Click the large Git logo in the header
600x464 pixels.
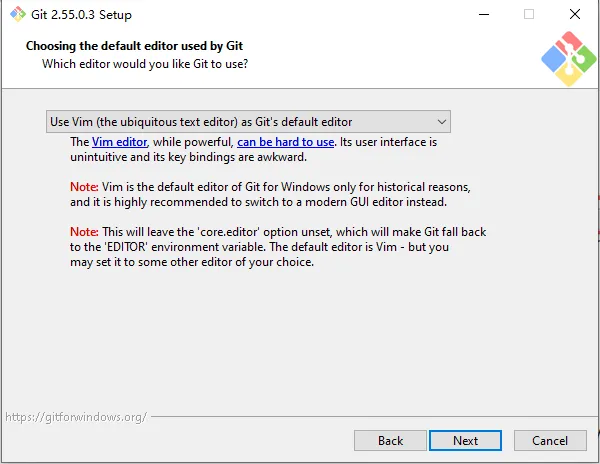click(x=569, y=59)
